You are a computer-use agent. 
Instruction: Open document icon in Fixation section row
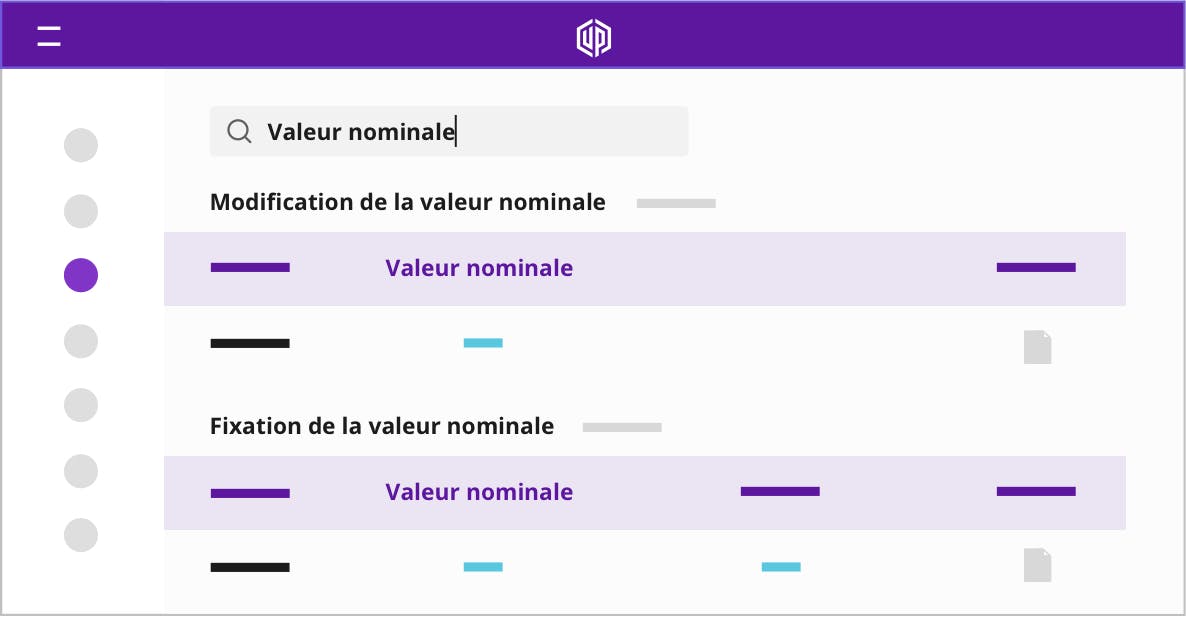click(x=1037, y=565)
